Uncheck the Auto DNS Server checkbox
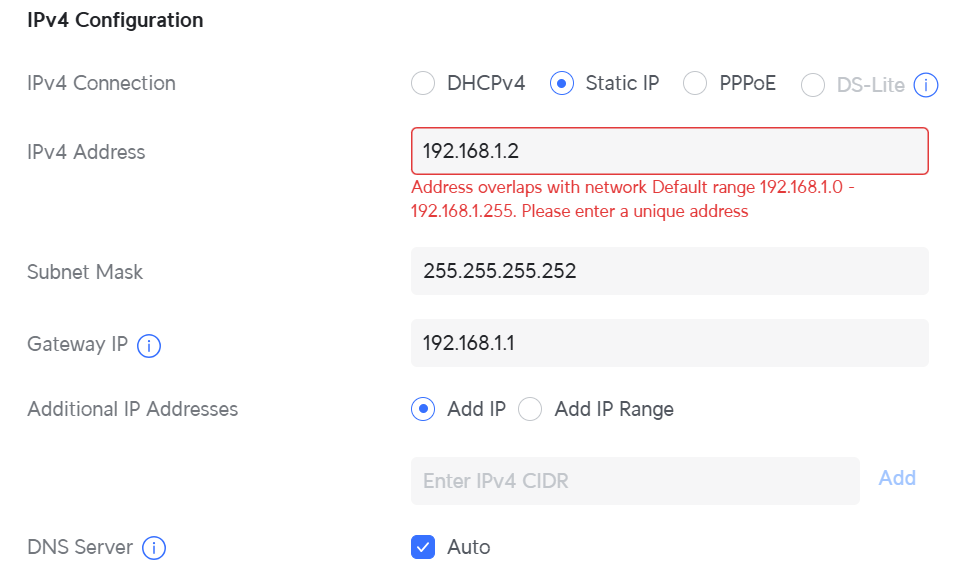Viewport: 978px width, 580px height. (423, 547)
